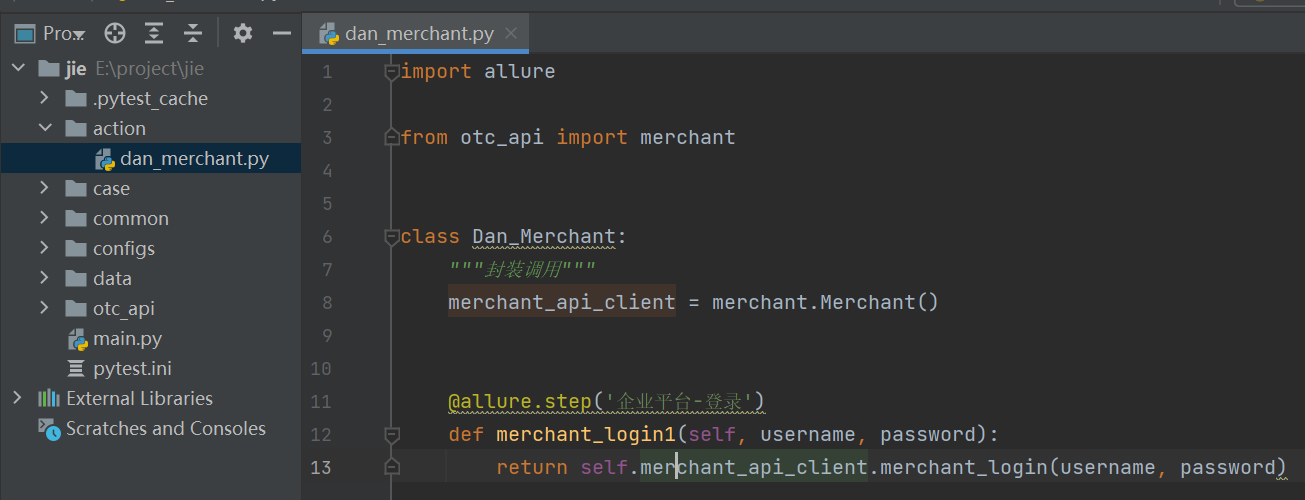Click the .pytest_cache folder icon
This screenshot has height=500, width=1305.
[76, 98]
